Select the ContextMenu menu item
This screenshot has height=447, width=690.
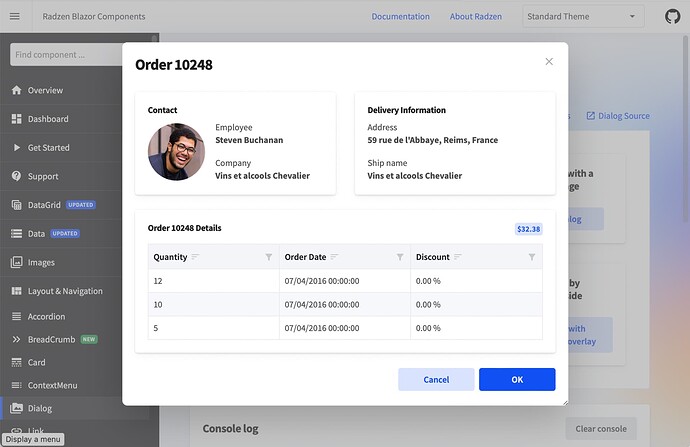(61, 385)
